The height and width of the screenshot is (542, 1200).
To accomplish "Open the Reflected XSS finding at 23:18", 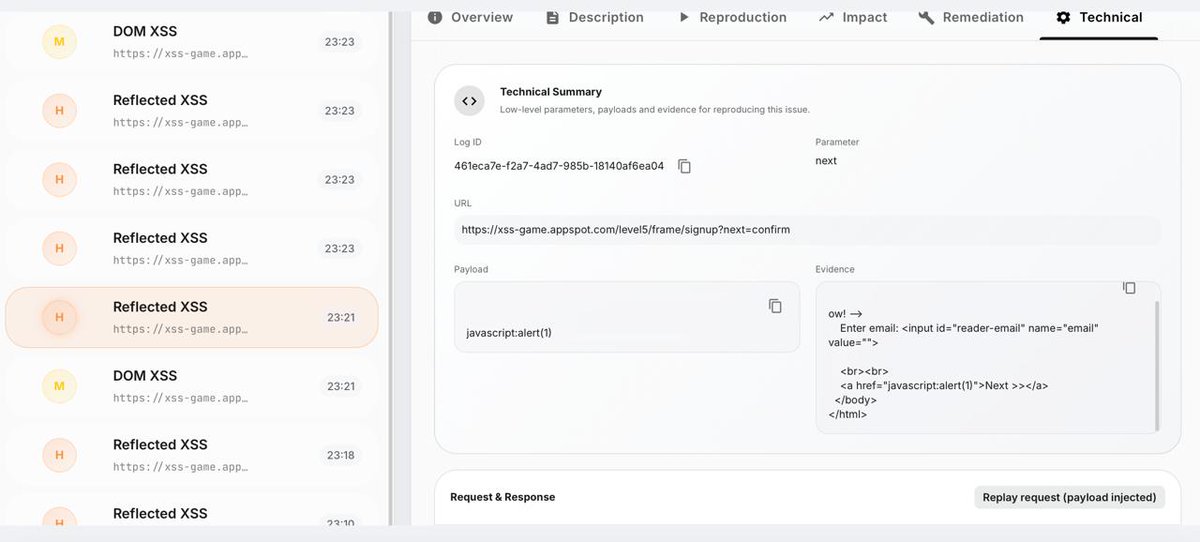I will tap(193, 455).
